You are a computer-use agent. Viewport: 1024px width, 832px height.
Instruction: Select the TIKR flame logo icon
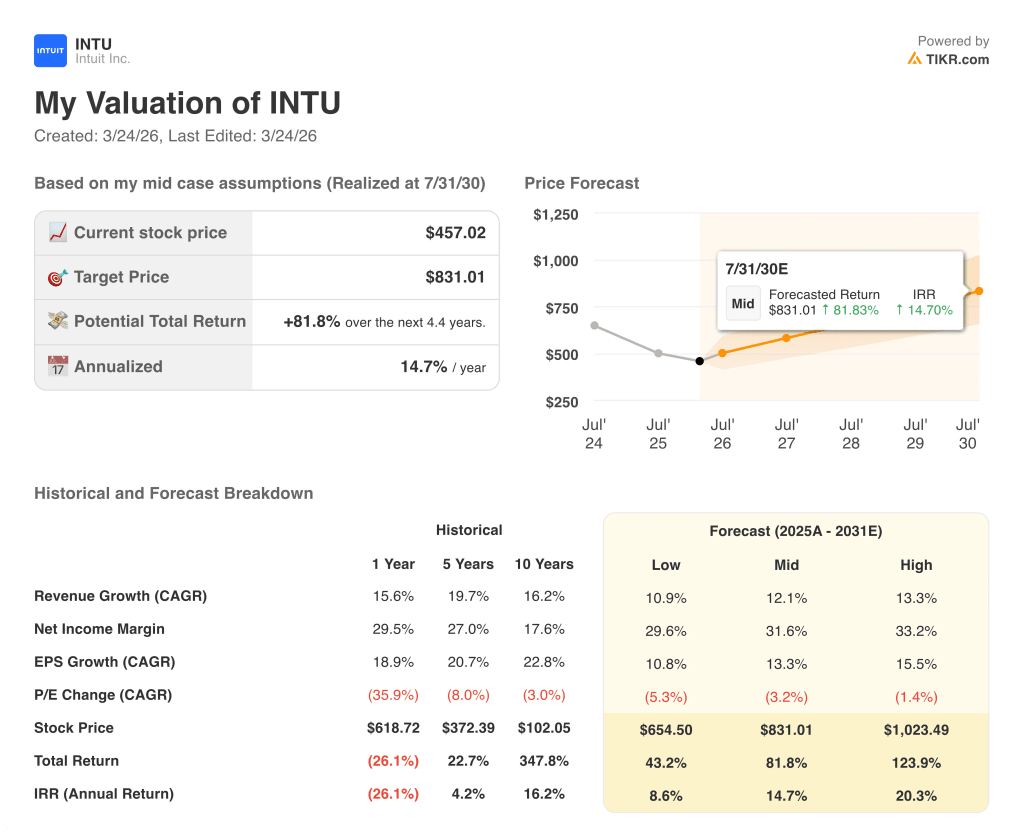coord(914,59)
